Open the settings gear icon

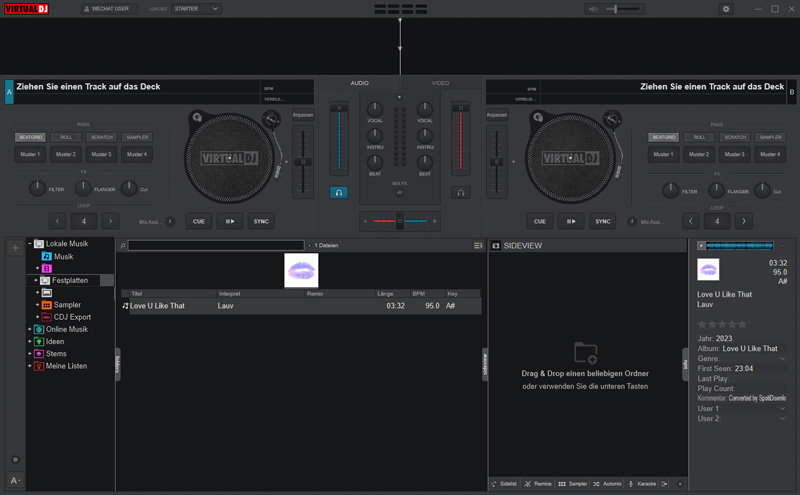click(726, 9)
